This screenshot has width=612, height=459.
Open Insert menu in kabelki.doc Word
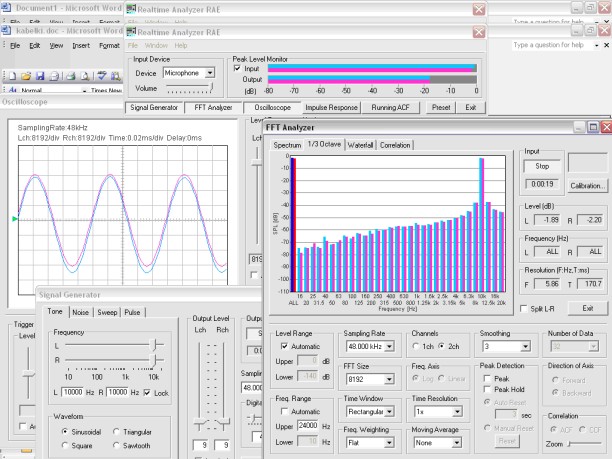click(81, 46)
